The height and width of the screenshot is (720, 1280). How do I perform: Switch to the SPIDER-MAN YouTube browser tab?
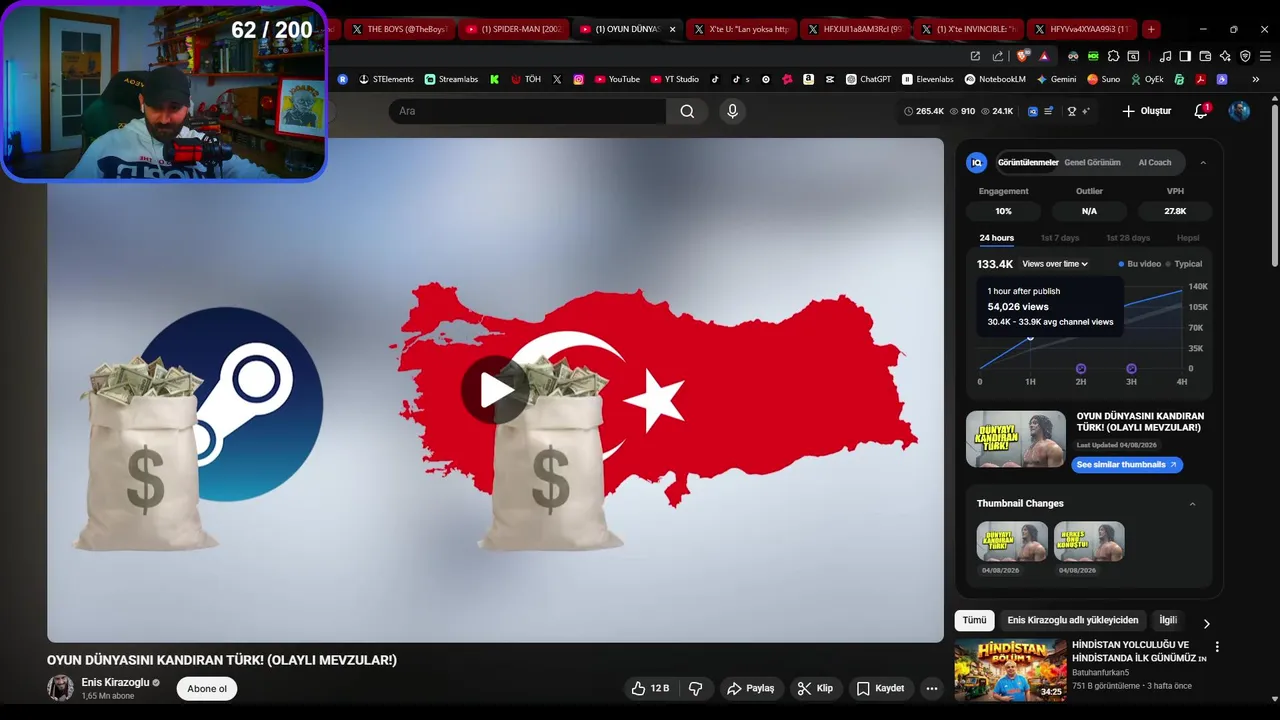pos(513,29)
